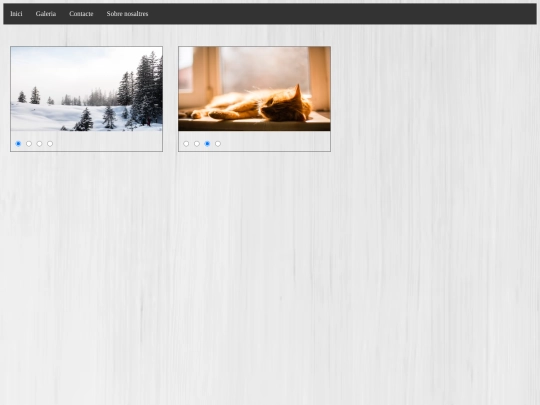Open the Inici menu link
Screen dimensions: 540x405
(x=16, y=14)
